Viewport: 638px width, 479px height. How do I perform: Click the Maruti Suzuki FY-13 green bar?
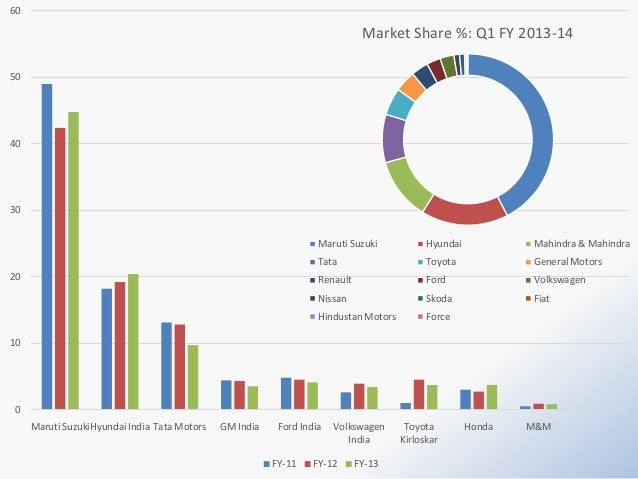pos(74,260)
